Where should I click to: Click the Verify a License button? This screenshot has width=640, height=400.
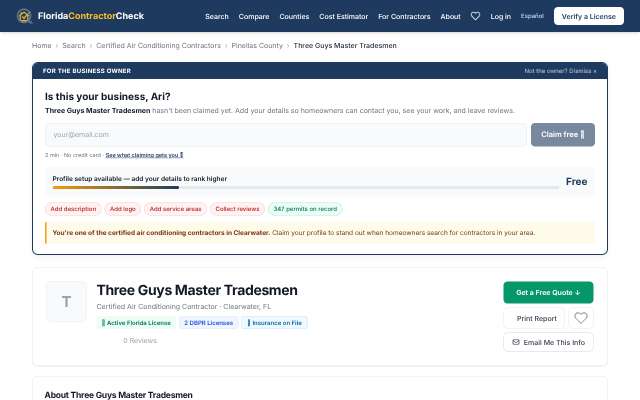pos(589,16)
